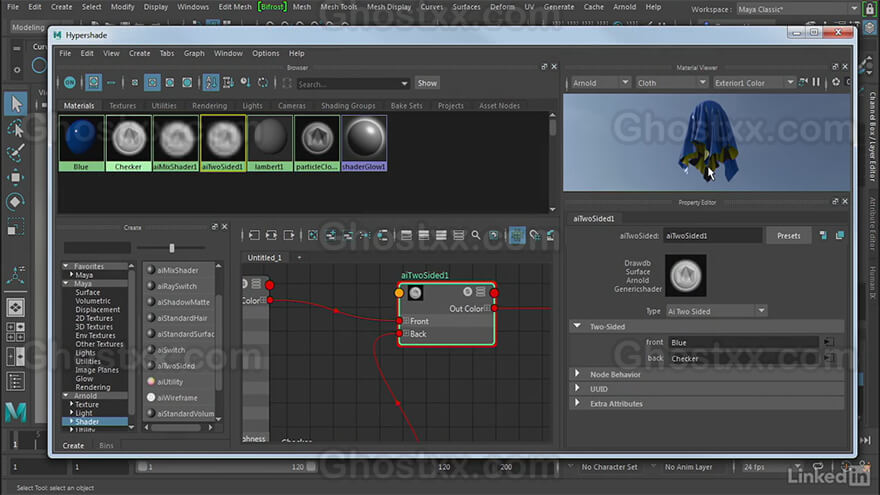Open the Graph menu in Hypershade
The height and width of the screenshot is (495, 880).
point(194,53)
